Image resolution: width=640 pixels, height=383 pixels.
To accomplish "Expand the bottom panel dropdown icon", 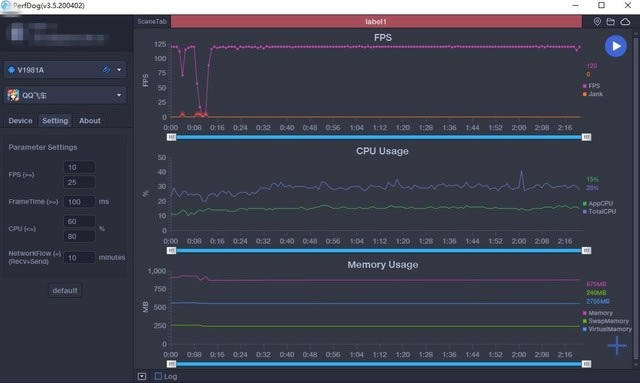I will pos(142,376).
